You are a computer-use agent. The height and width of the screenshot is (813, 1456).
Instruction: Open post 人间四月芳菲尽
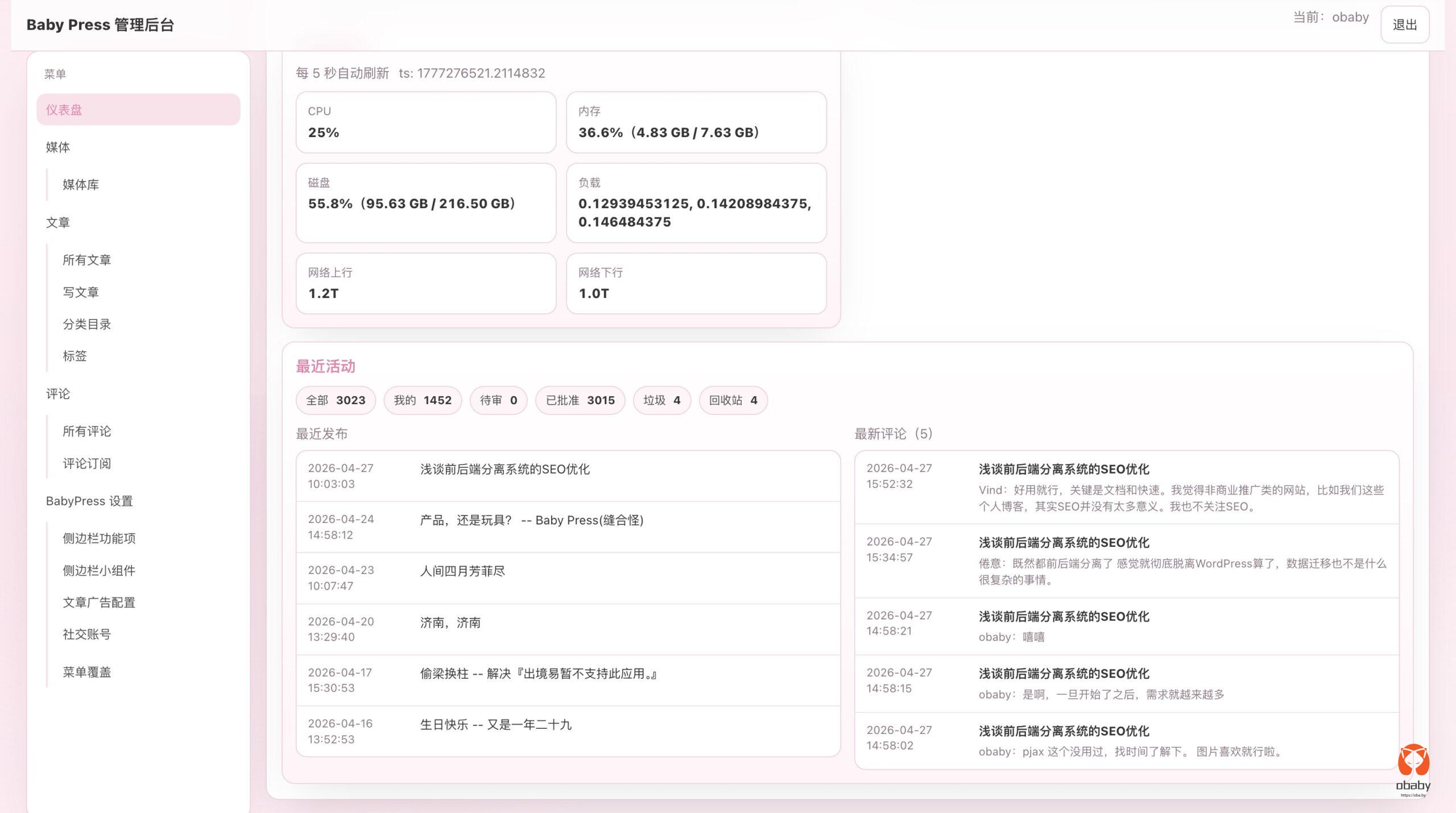coord(462,571)
